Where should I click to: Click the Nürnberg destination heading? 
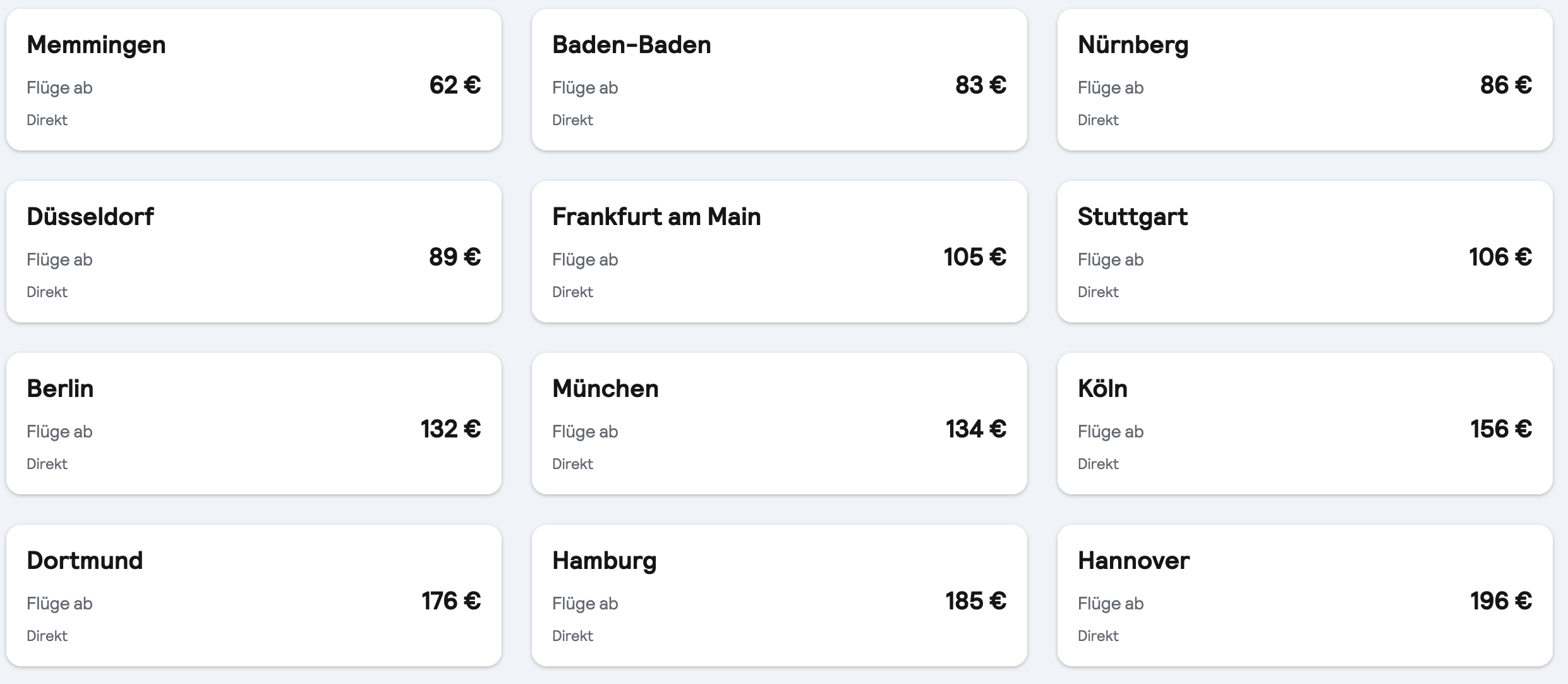[1133, 45]
